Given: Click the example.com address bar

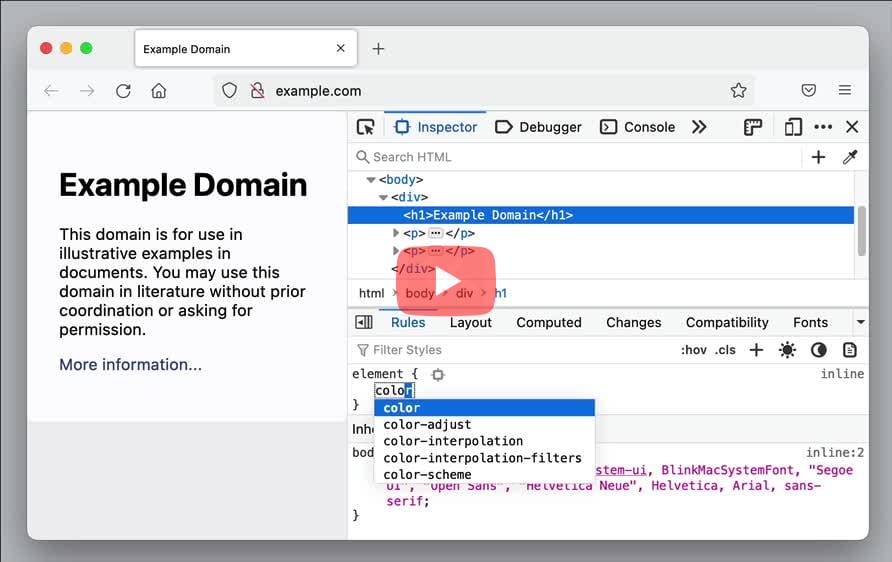Looking at the screenshot, I should pyautogui.click(x=484, y=90).
